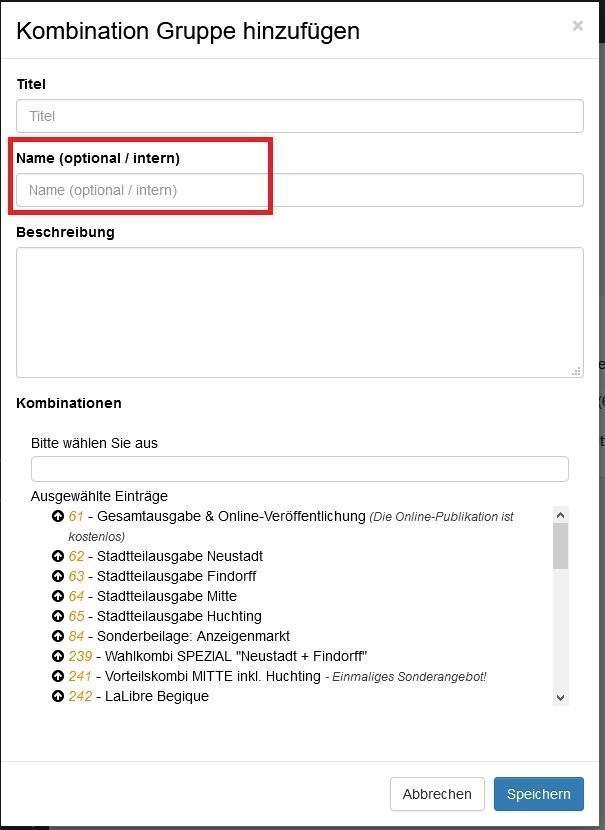The height and width of the screenshot is (830, 605).
Task: Click up-arrow icon beside Stadtteilausgabe Findorff
Action: coord(58,576)
